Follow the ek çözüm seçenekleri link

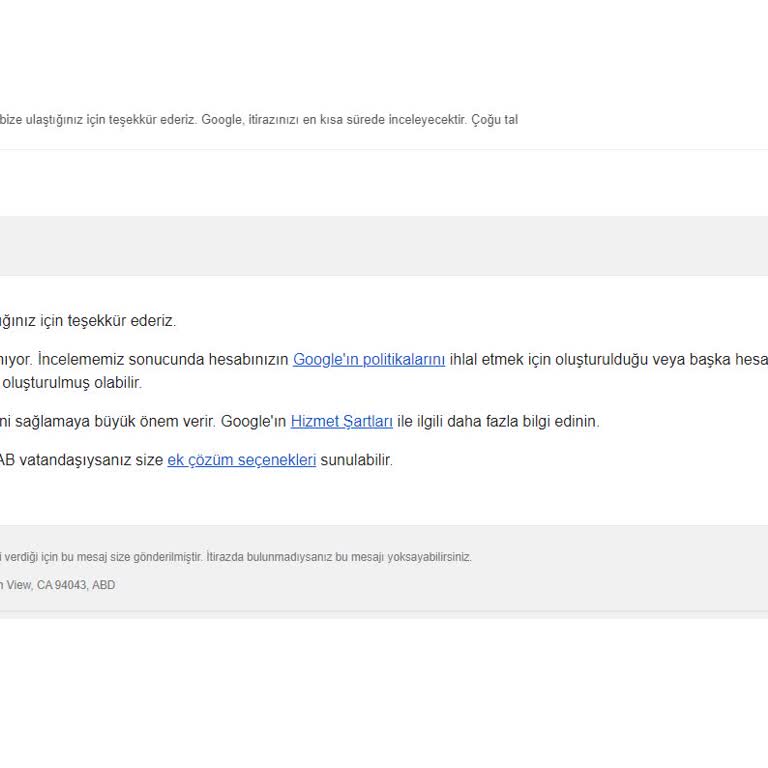point(241,460)
